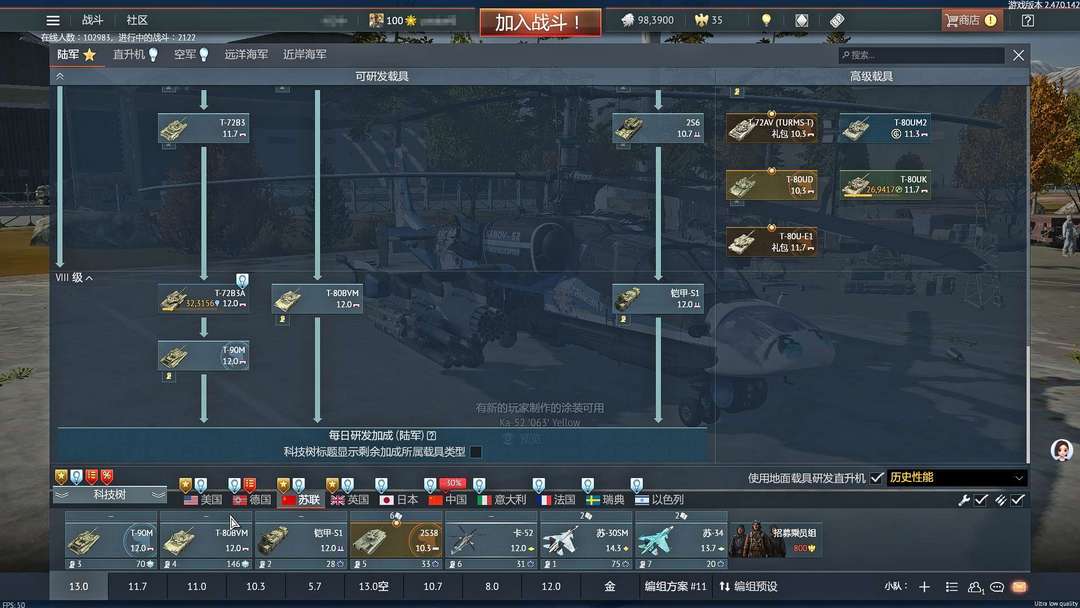Viewport: 1080px width, 608px height.
Task: Open the 战斗 battle menu
Action: click(x=92, y=20)
